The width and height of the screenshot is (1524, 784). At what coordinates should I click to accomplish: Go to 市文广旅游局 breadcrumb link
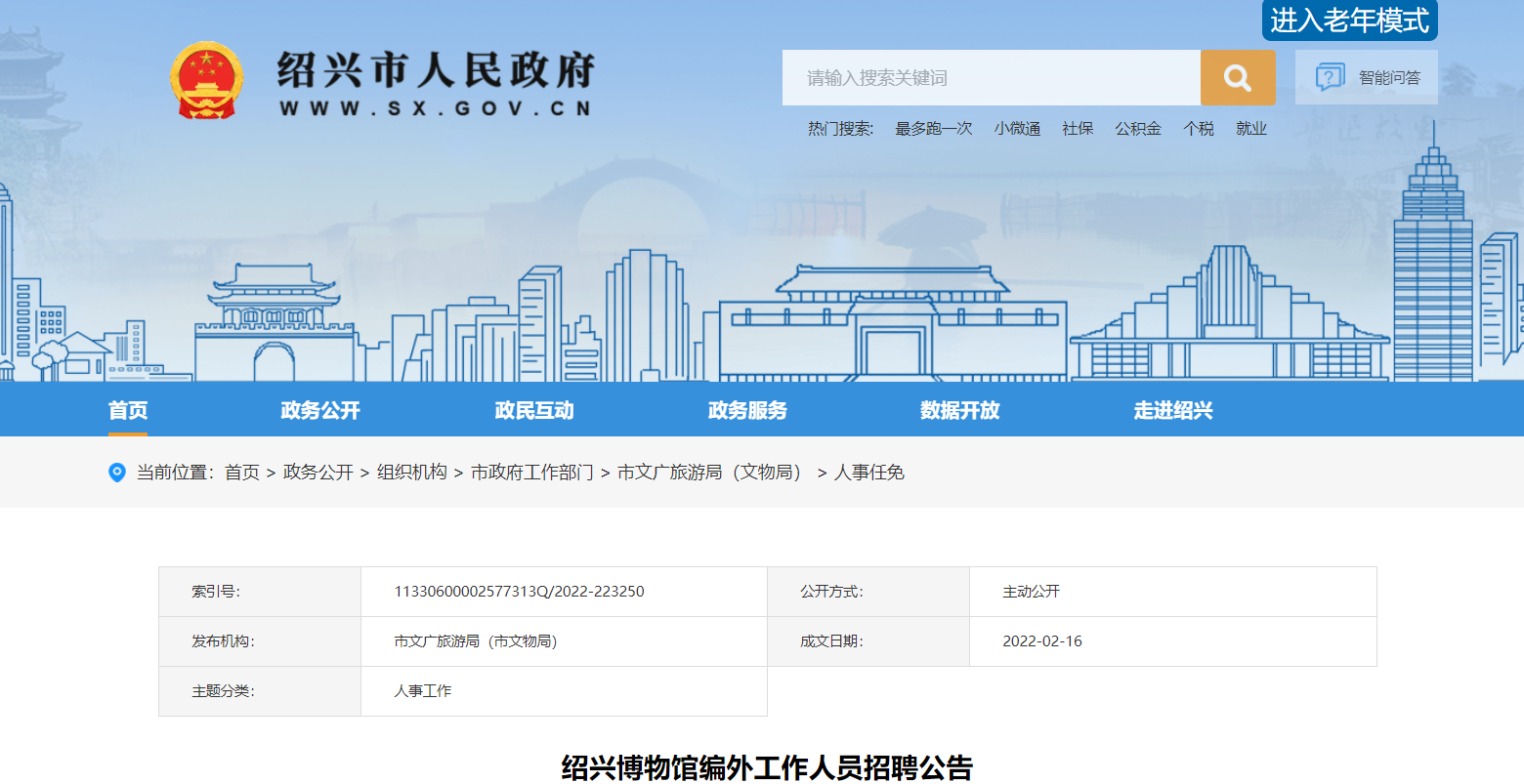(x=712, y=473)
